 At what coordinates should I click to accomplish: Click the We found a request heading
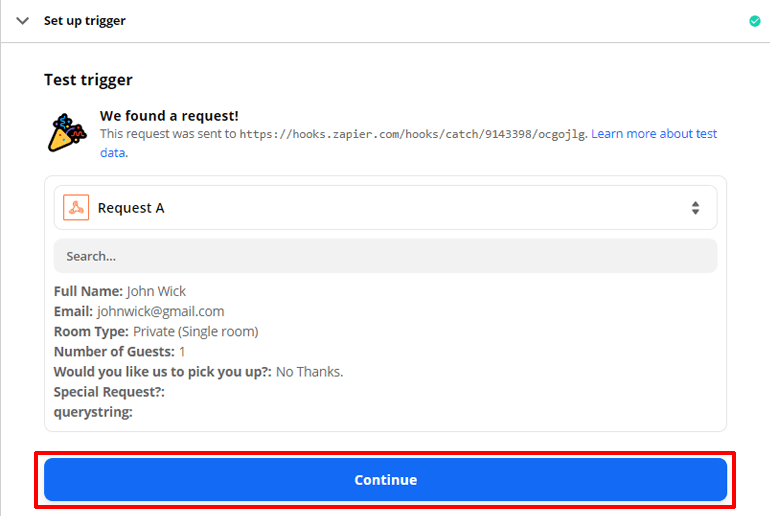(x=169, y=116)
